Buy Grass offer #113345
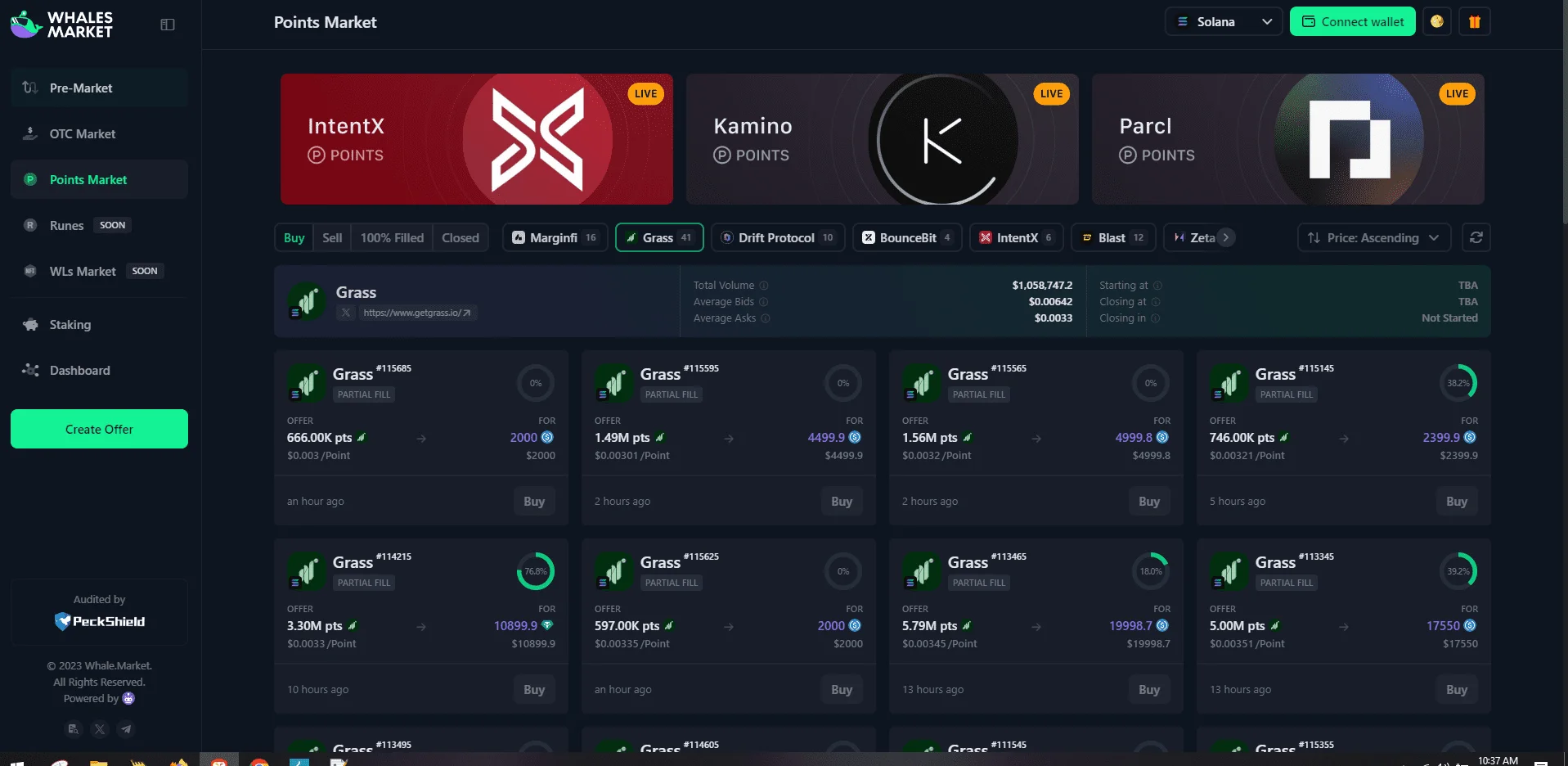The width and height of the screenshot is (1568, 766). pyautogui.click(x=1457, y=690)
